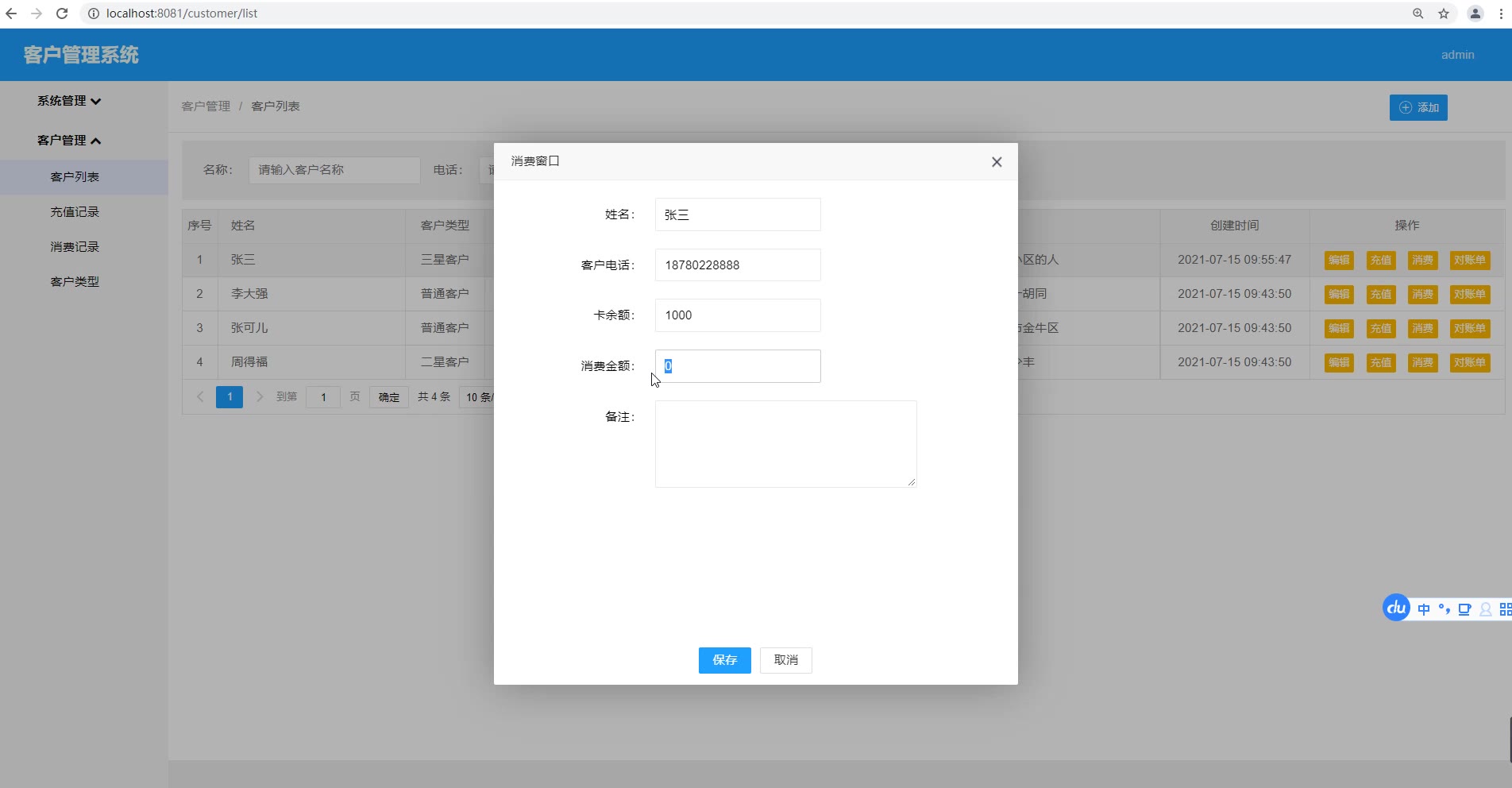The width and height of the screenshot is (1512, 788).
Task: Open the browser profile avatar icon
Action: [x=1475, y=14]
